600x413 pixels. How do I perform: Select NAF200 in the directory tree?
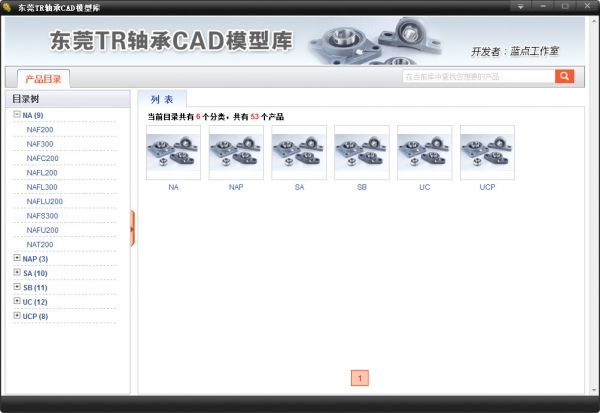pyautogui.click(x=40, y=130)
